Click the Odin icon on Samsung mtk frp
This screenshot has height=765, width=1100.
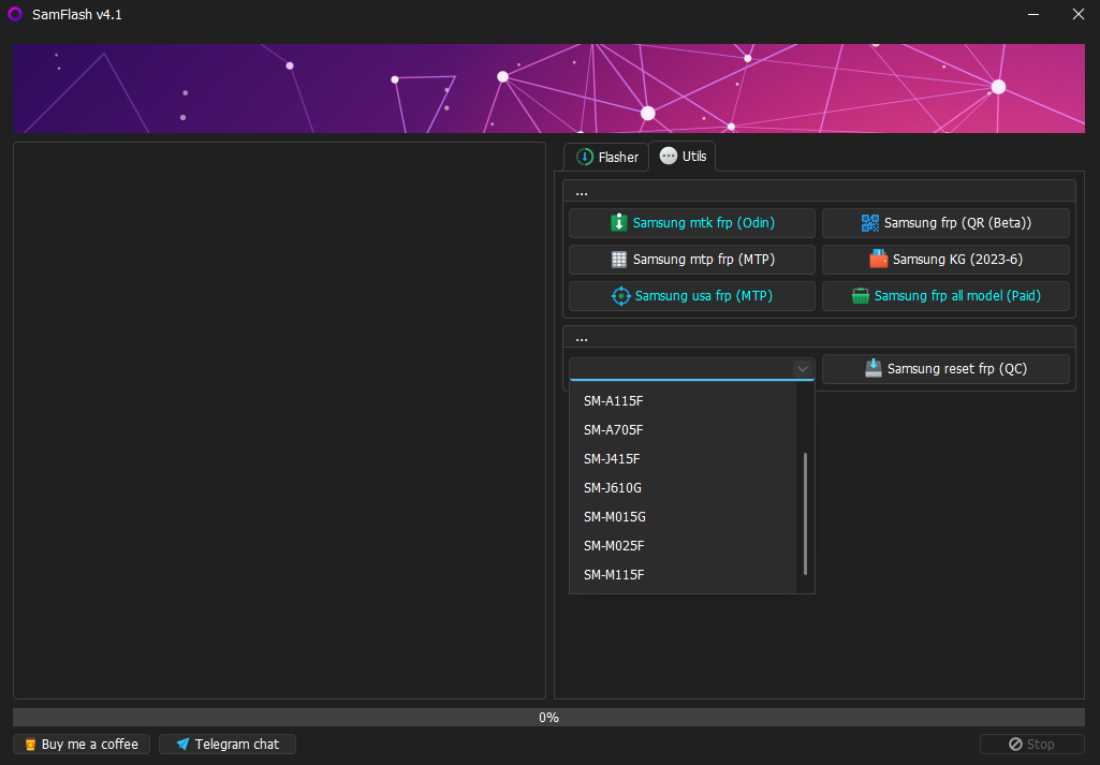click(x=621, y=222)
